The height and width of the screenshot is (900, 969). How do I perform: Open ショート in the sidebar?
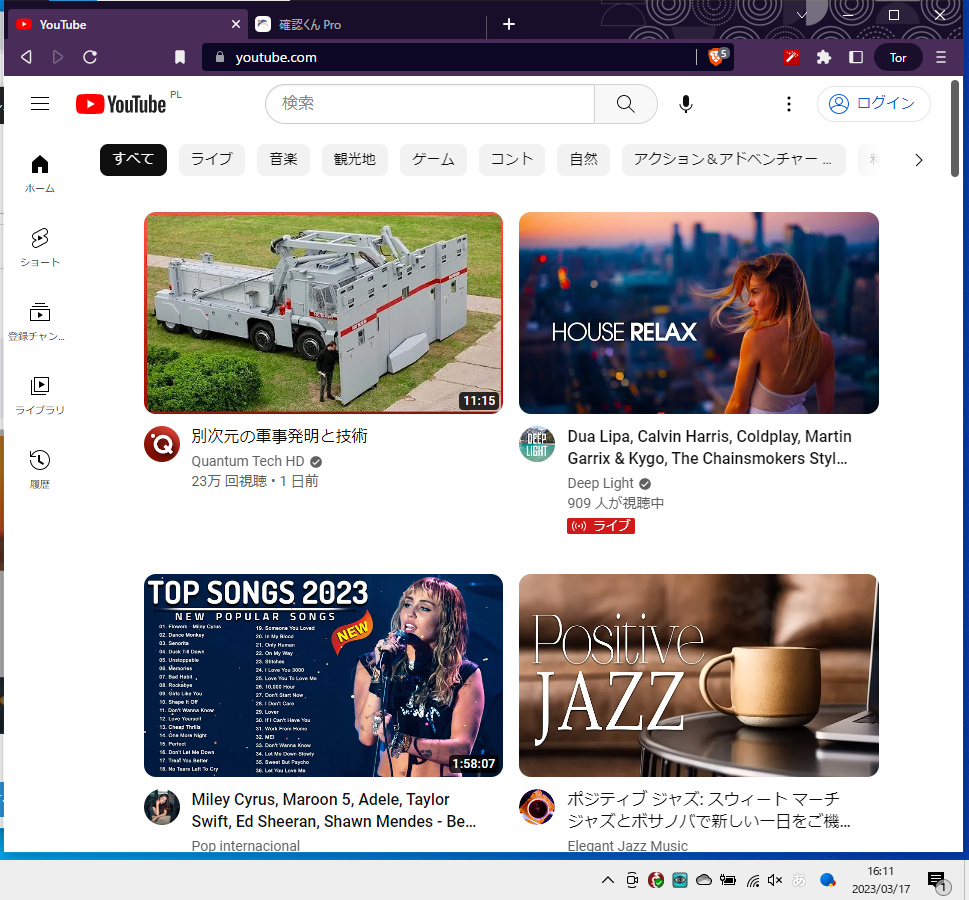click(40, 247)
